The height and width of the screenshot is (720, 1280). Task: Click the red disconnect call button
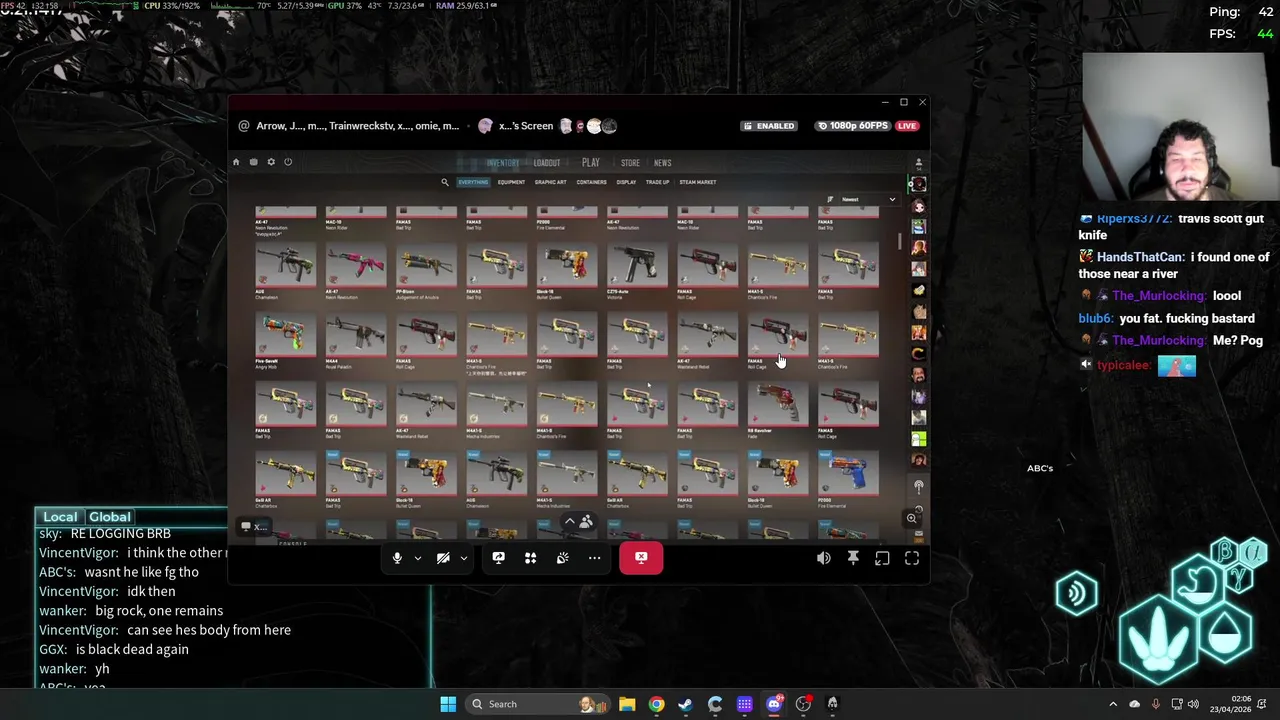(641, 558)
